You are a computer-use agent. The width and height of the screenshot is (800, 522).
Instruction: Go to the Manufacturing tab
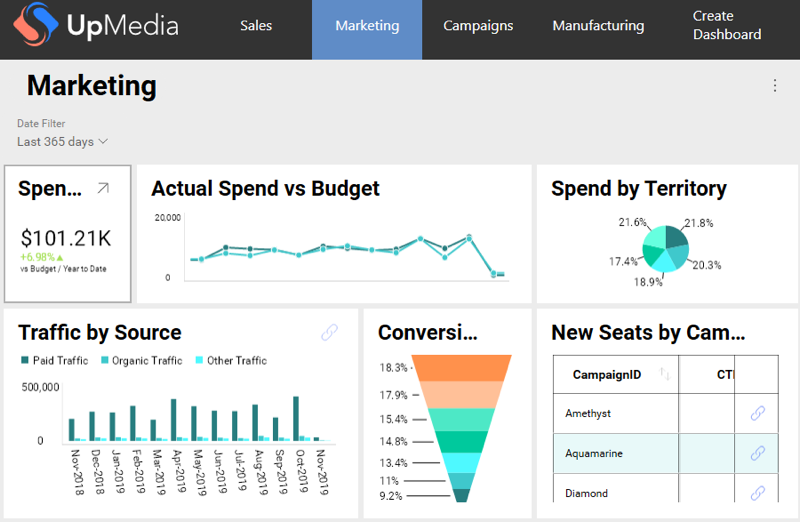[598, 26]
